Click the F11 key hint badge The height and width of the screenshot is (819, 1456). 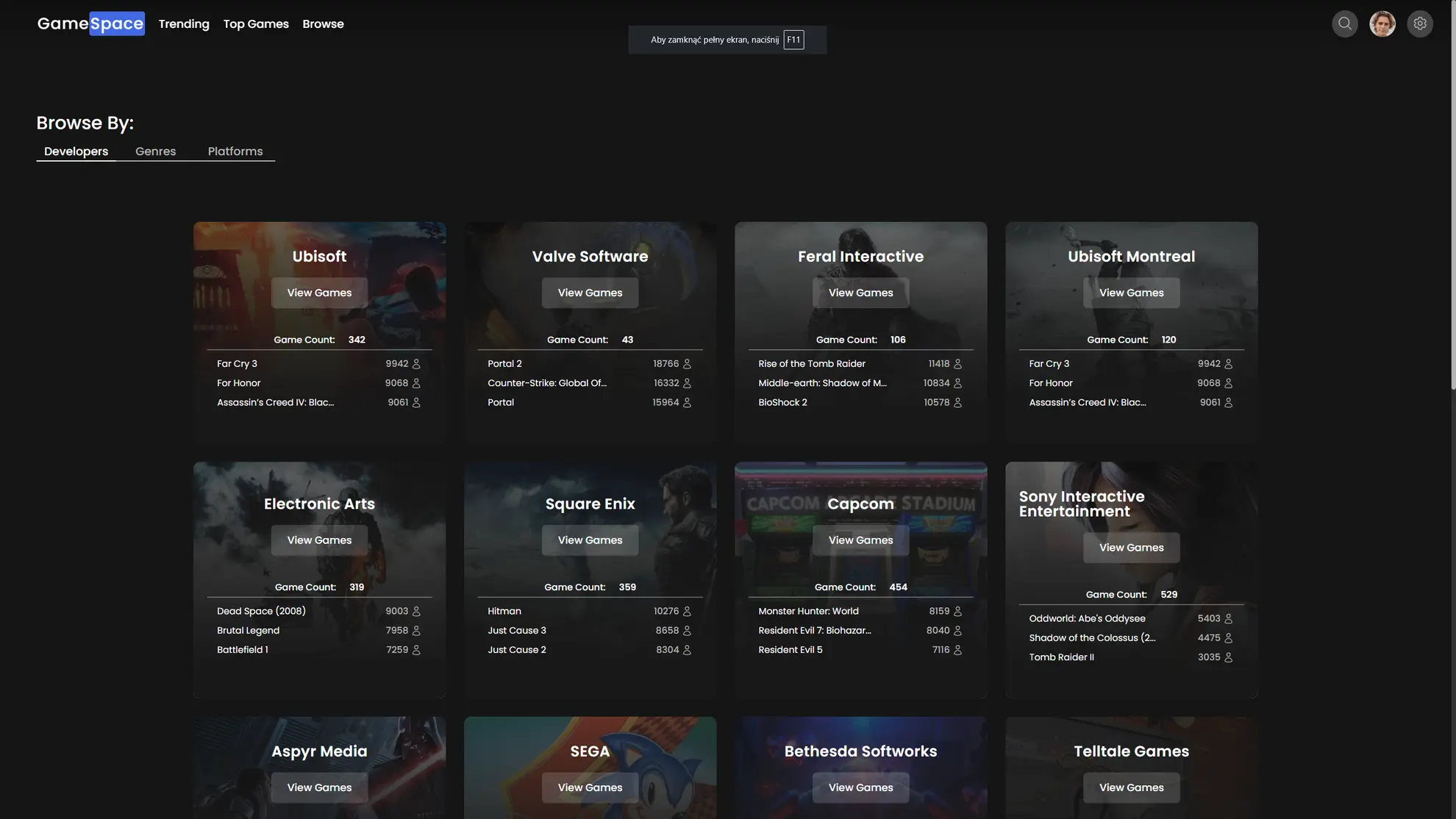click(x=793, y=40)
